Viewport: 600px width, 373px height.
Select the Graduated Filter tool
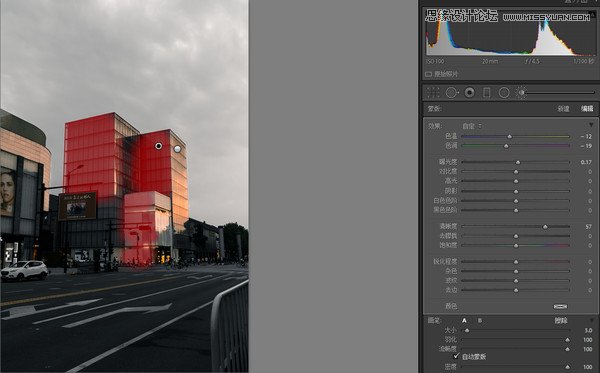(487, 93)
